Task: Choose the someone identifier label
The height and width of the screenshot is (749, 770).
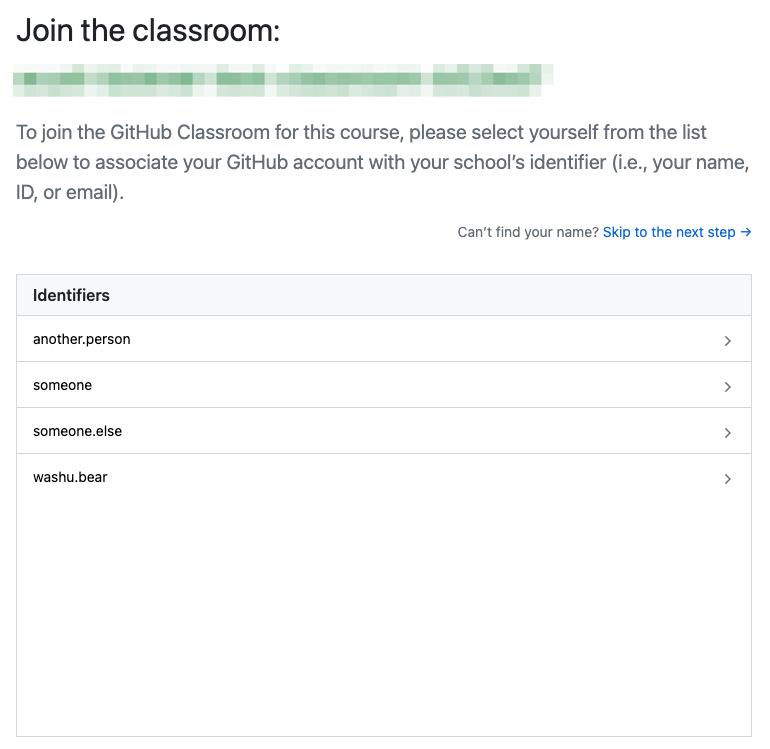Action: [63, 385]
